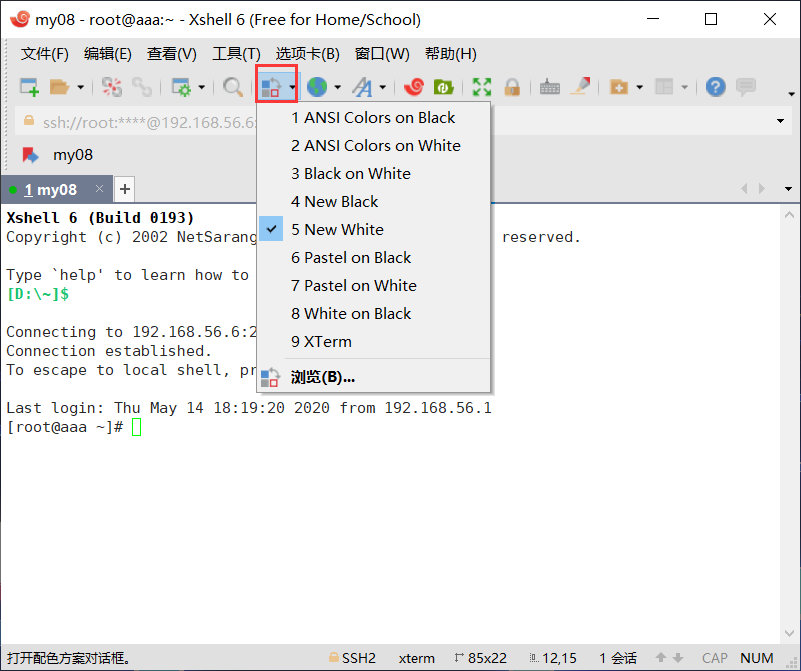801x671 pixels.
Task: Launch Xftp green toolbar icon
Action: [x=443, y=87]
